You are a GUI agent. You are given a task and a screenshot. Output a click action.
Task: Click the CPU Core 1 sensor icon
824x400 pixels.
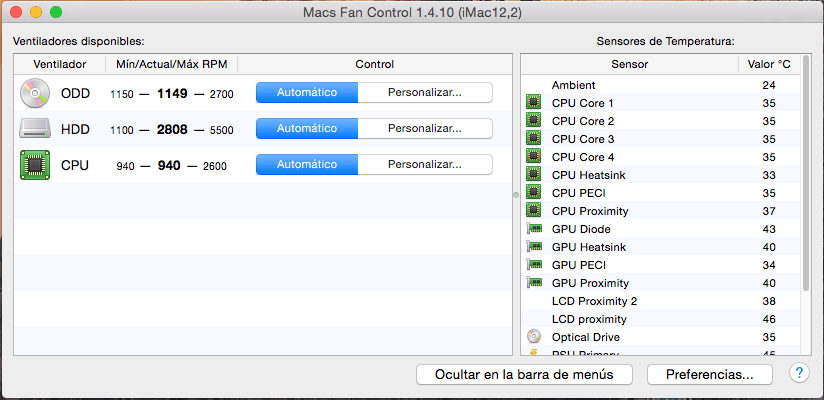tap(533, 103)
